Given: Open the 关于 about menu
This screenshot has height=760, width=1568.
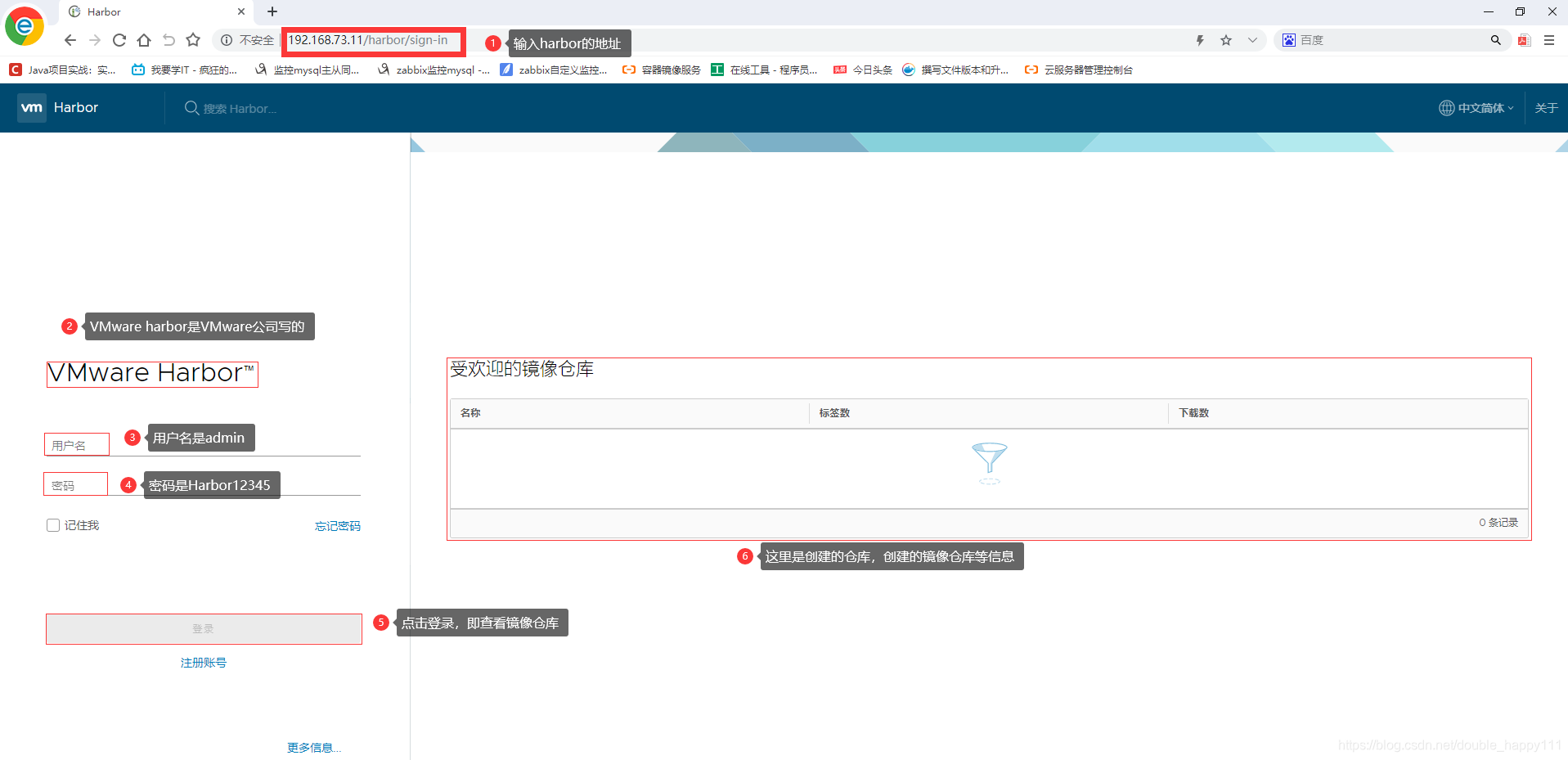Looking at the screenshot, I should pyautogui.click(x=1546, y=108).
